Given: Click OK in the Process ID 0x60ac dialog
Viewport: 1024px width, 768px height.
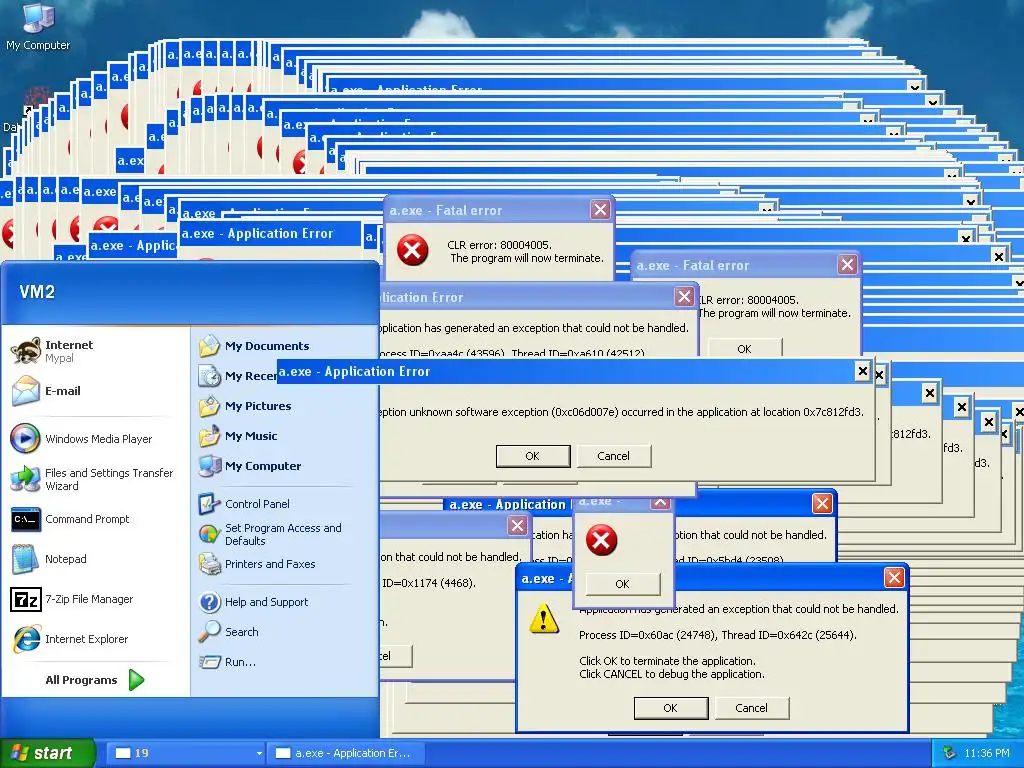Looking at the screenshot, I should pos(671,708).
